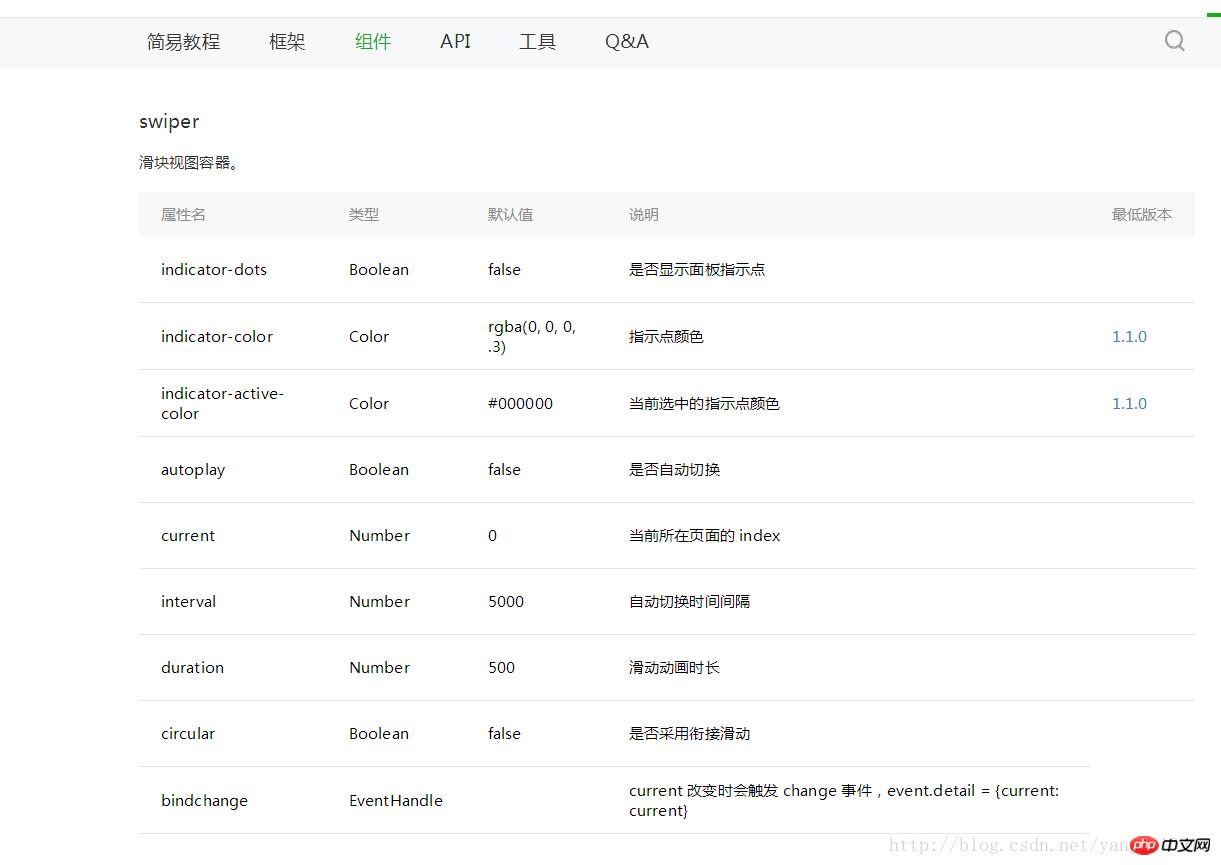Image resolution: width=1221 pixels, height=865 pixels.
Task: Click the swiper heading
Action: pos(169,122)
